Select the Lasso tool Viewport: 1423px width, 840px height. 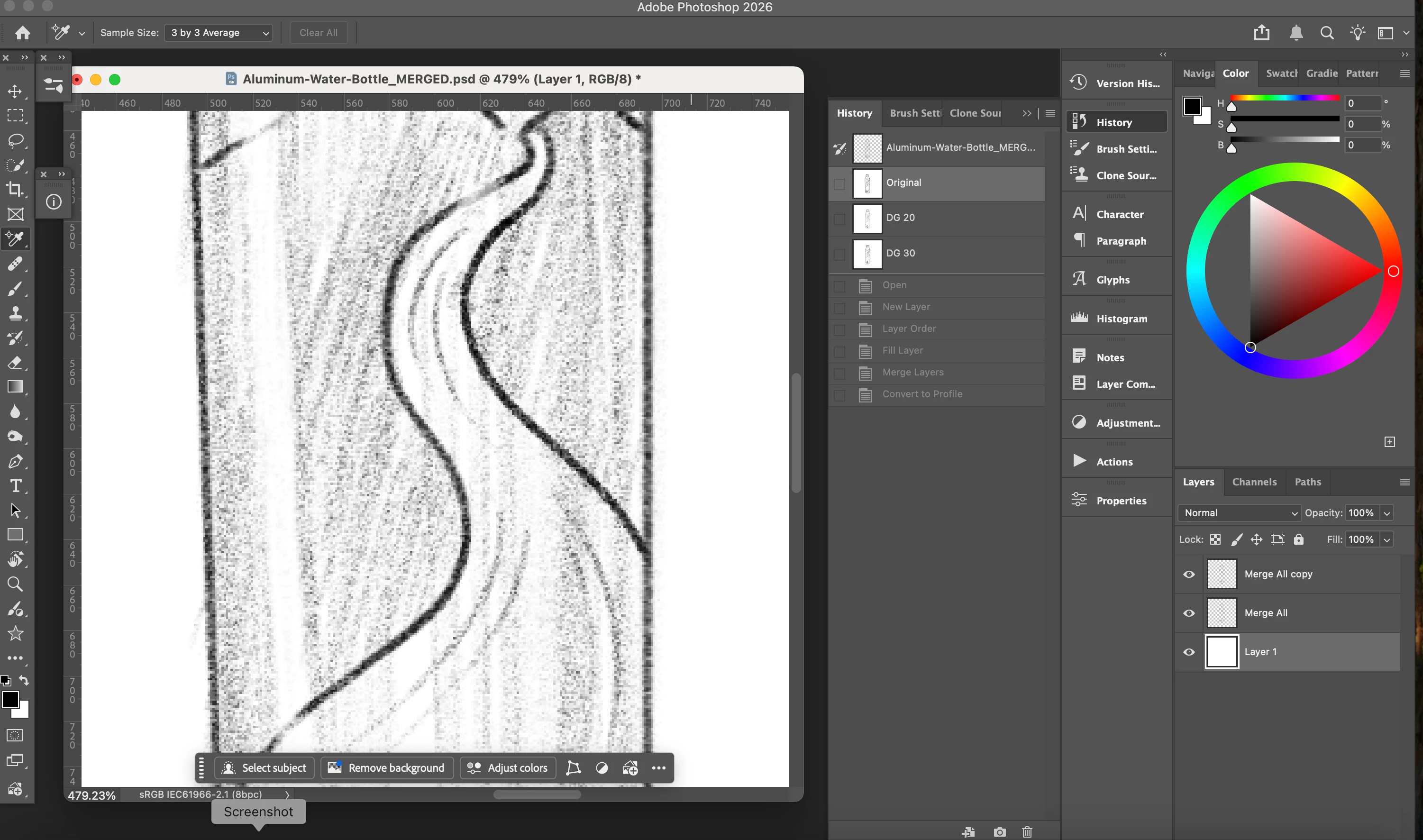click(x=15, y=140)
